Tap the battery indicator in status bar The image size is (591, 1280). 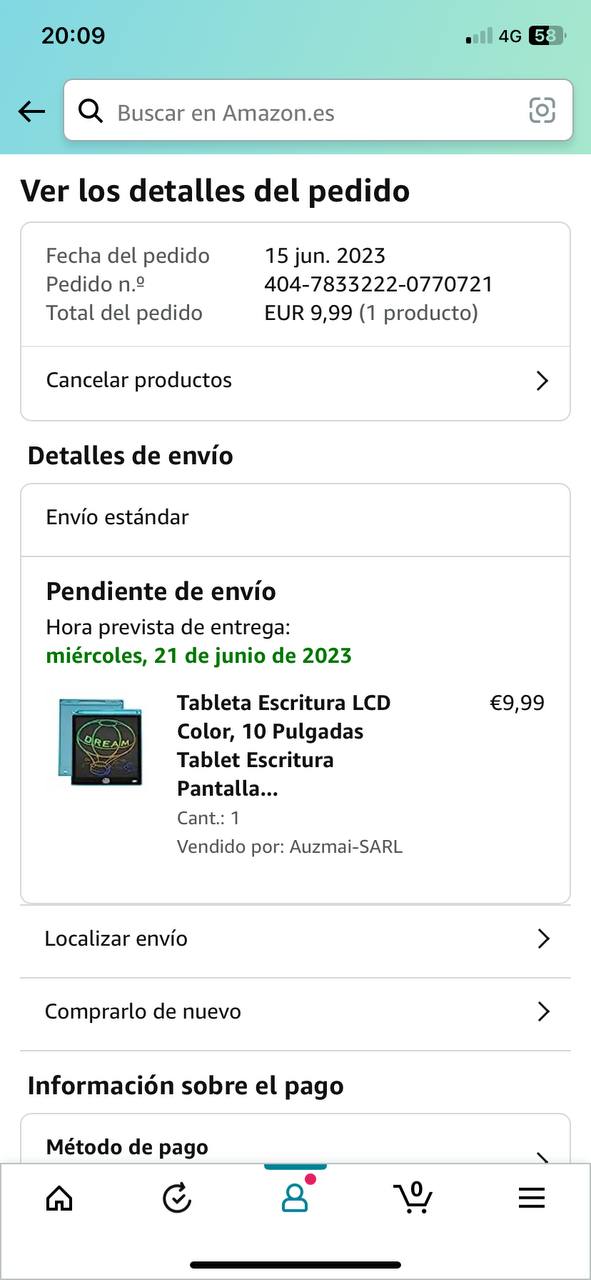pos(547,36)
